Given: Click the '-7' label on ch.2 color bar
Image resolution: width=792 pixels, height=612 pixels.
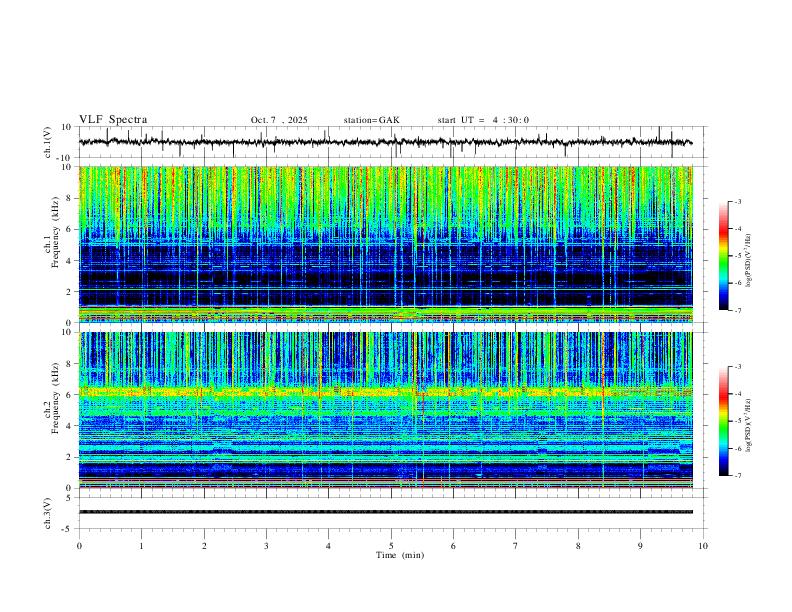Looking at the screenshot, I should pyautogui.click(x=737, y=476).
